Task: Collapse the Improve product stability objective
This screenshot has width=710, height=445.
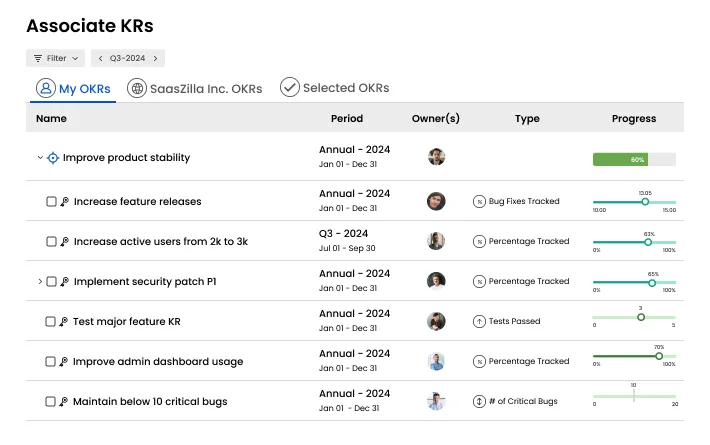Action: pyautogui.click(x=40, y=158)
